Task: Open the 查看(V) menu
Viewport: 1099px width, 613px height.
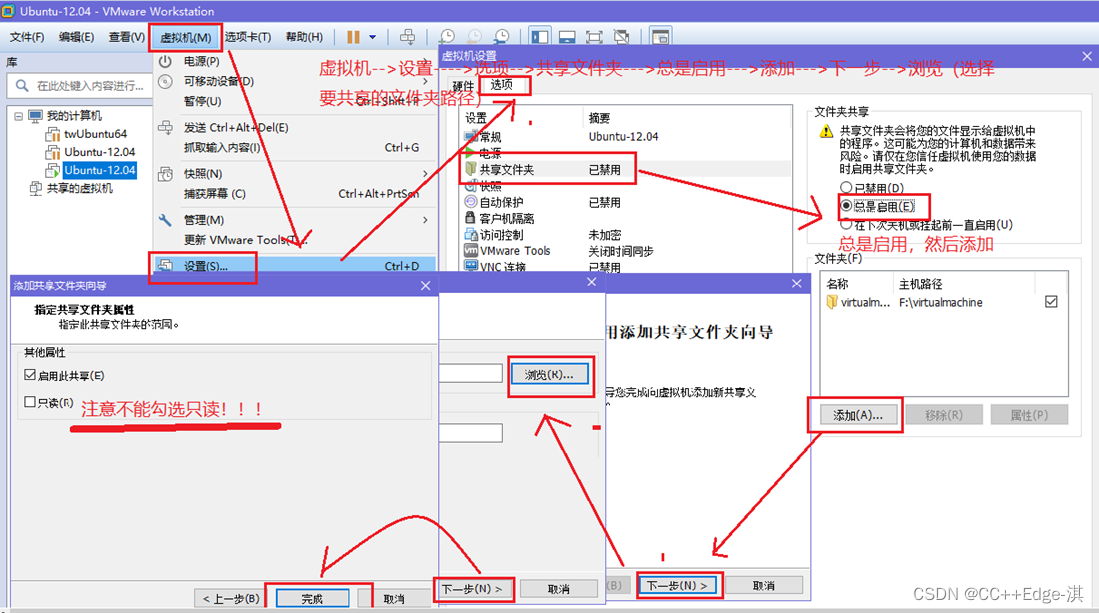Action: (x=126, y=37)
